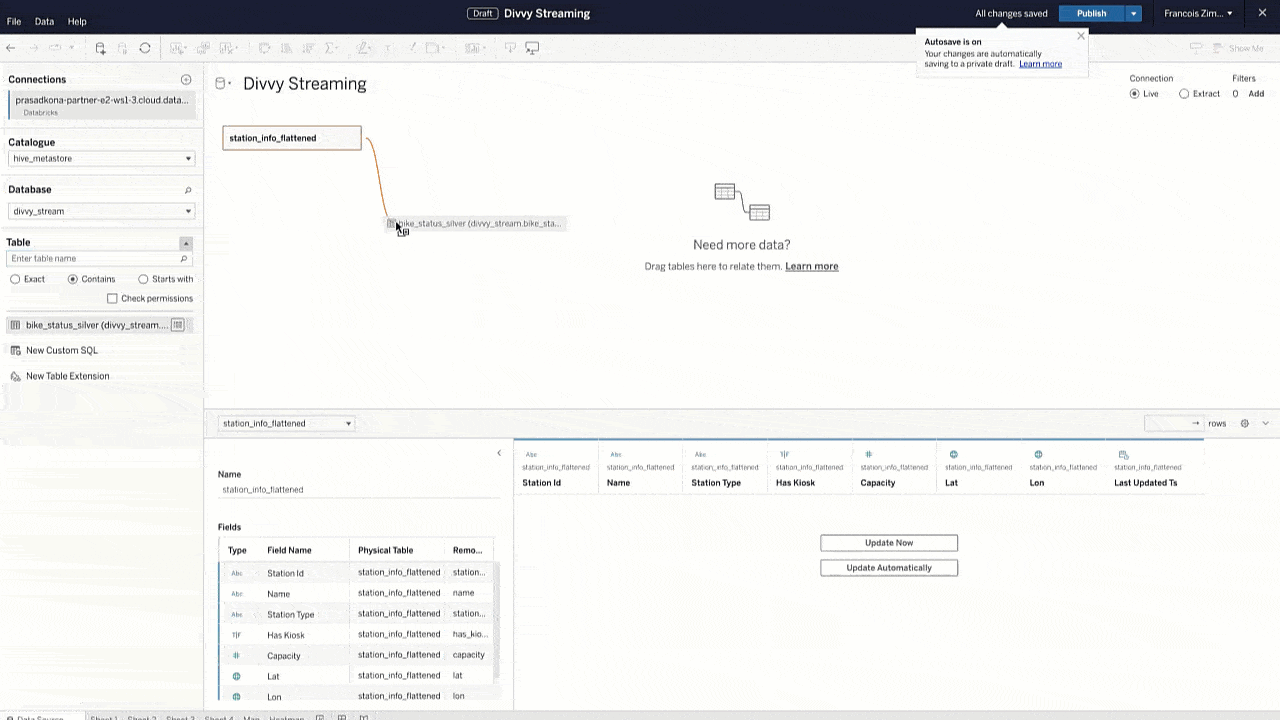Screen dimensions: 1280x720
Task: Open the New Dashboard icon at the bottom
Action: point(342,717)
